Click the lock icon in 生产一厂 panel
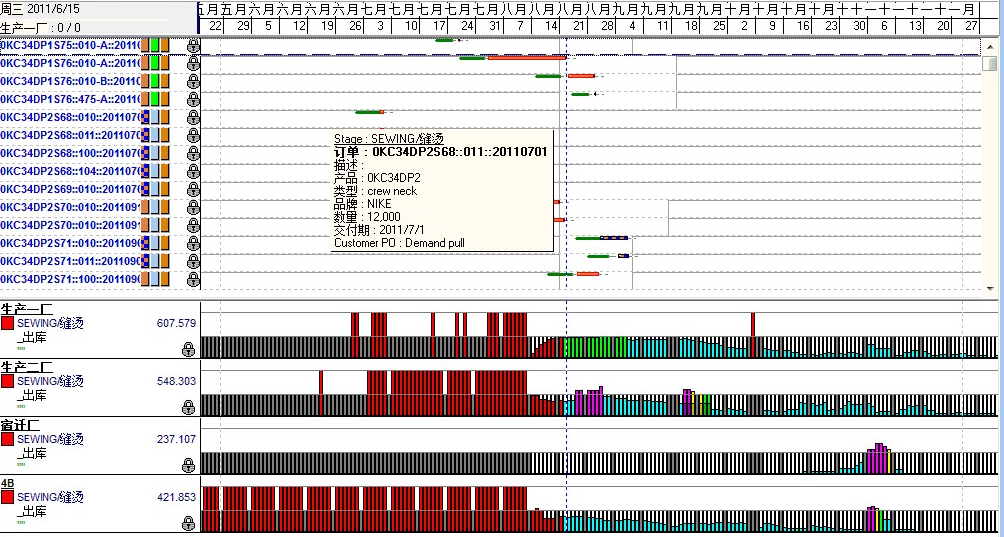 (x=188, y=350)
